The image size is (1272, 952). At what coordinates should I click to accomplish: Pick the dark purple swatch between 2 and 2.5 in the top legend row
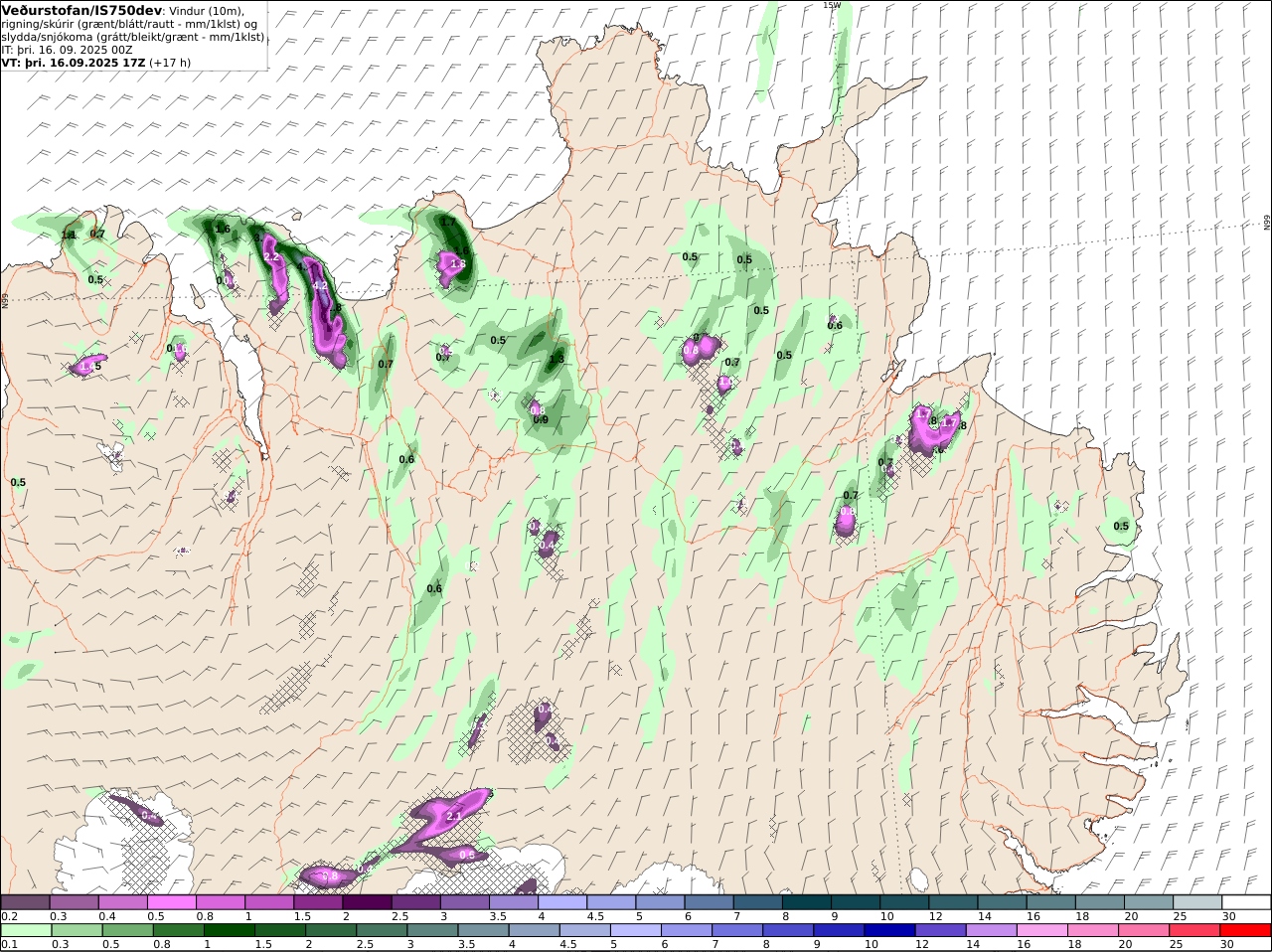point(367,902)
